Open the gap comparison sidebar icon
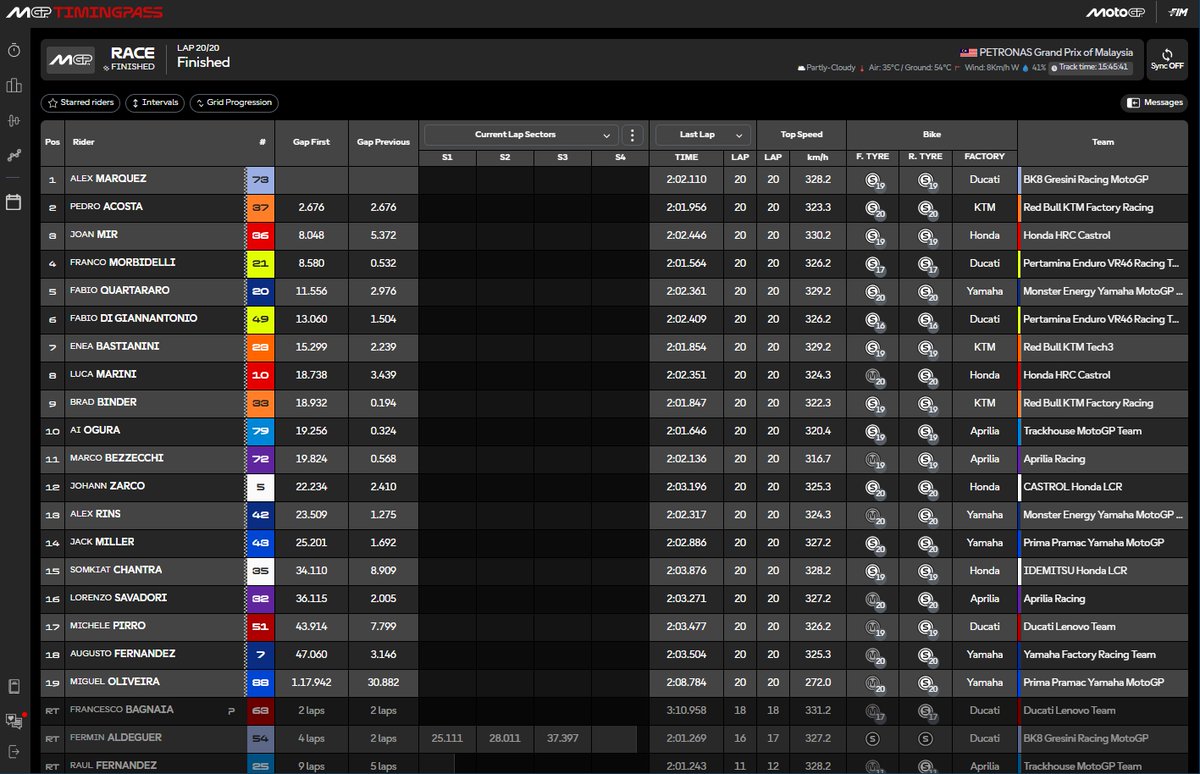Screen dimensions: 1200x774 [x=14, y=120]
